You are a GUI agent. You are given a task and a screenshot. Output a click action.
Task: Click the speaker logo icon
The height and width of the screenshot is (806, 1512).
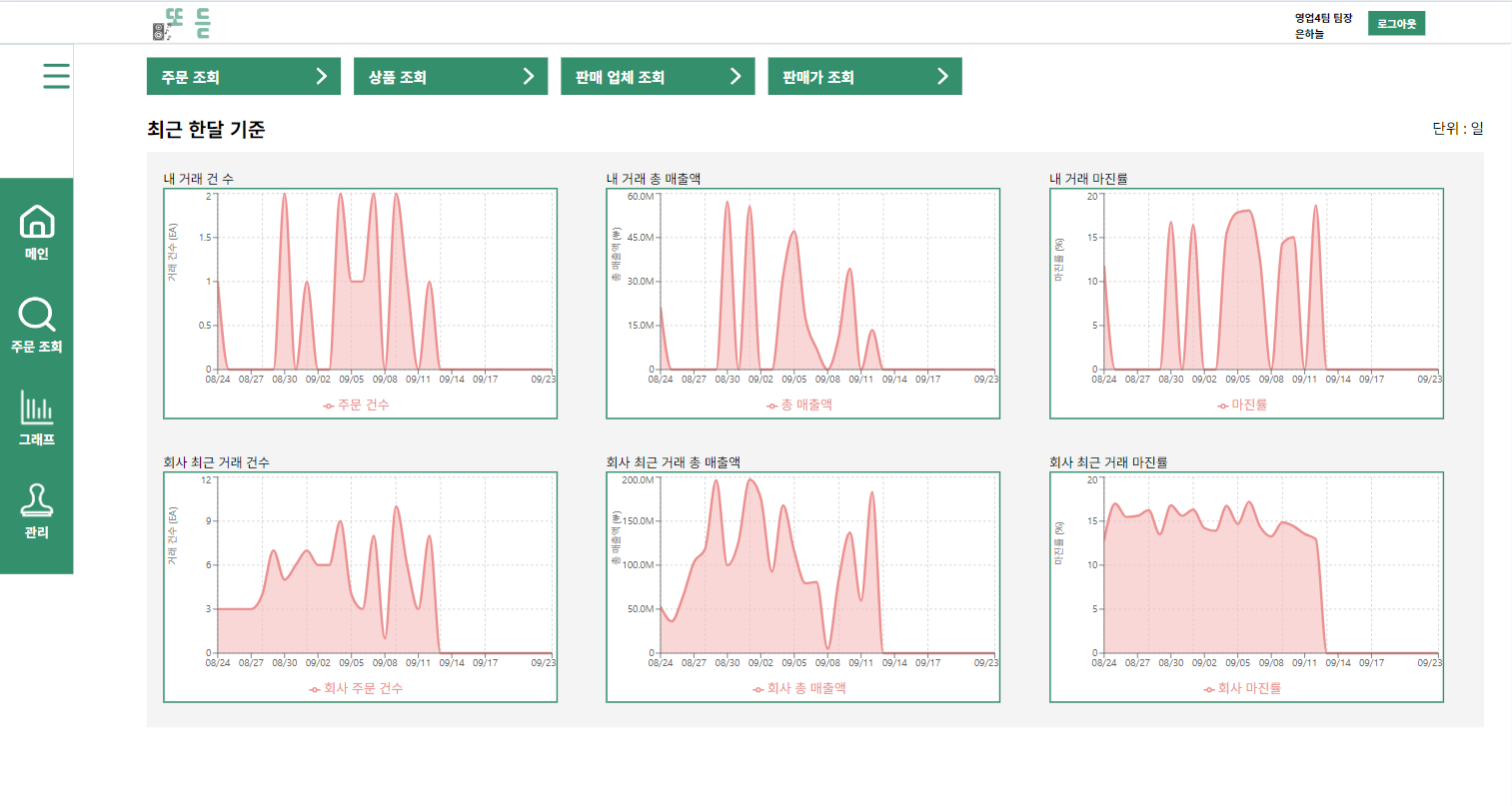pyautogui.click(x=162, y=32)
